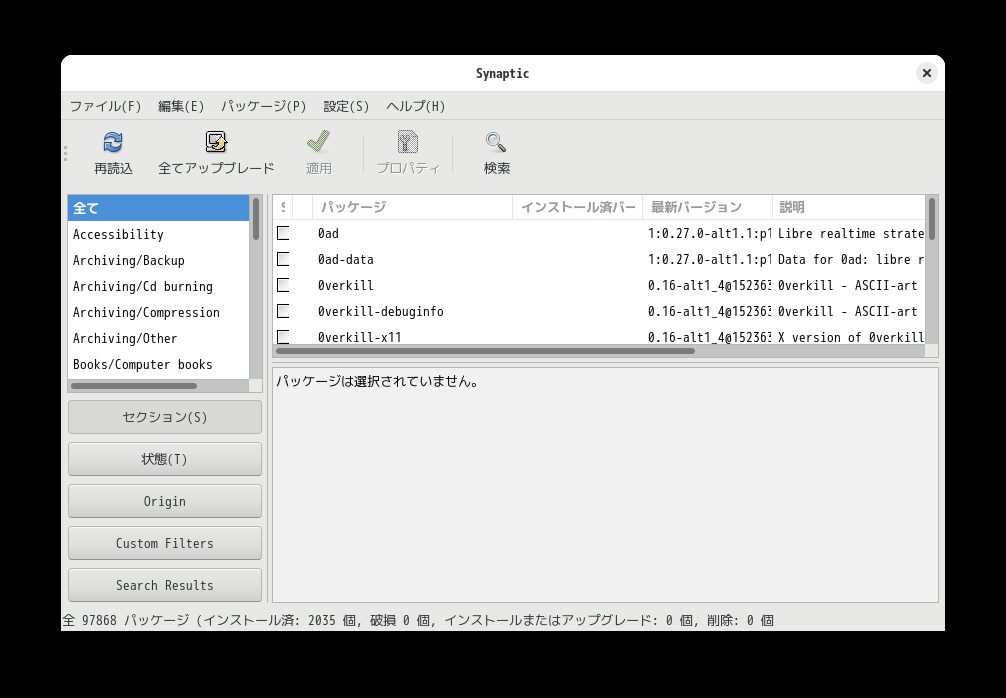Click description 'Data for 0ad: libre r'
This screenshot has height=698, width=1006.
[x=851, y=260]
